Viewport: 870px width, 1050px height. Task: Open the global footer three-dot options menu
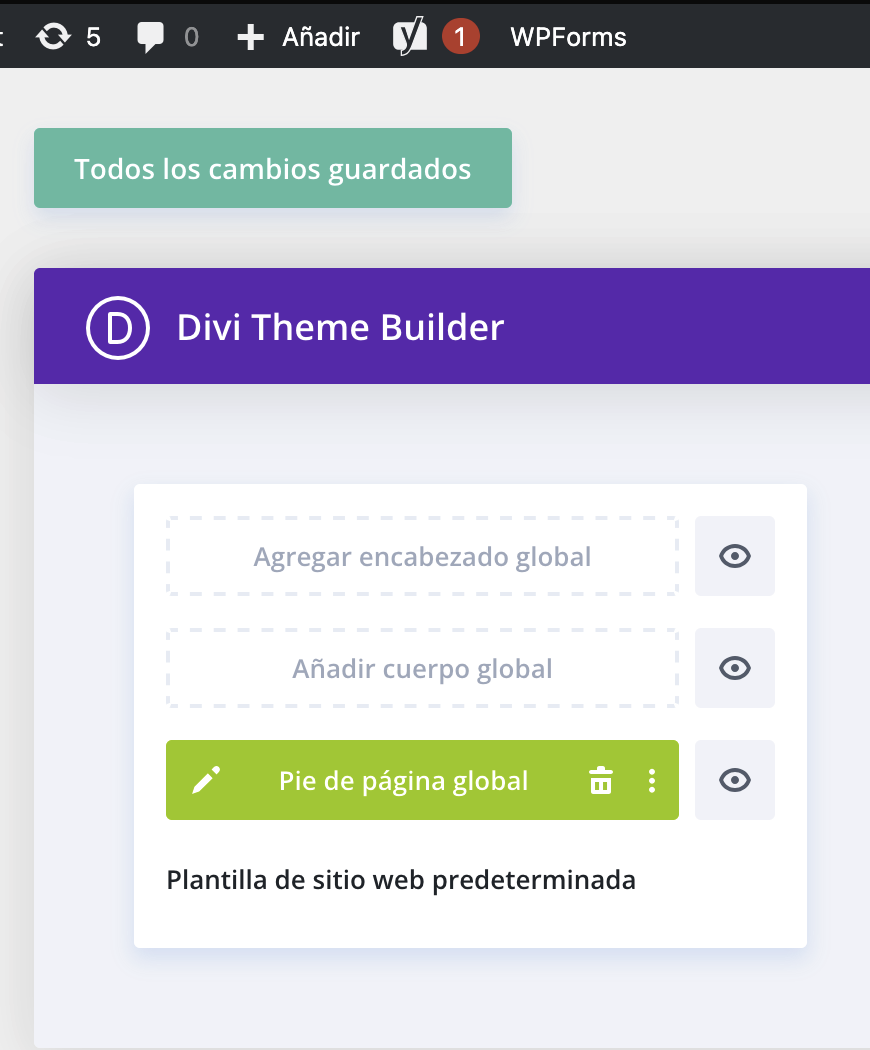click(x=652, y=781)
